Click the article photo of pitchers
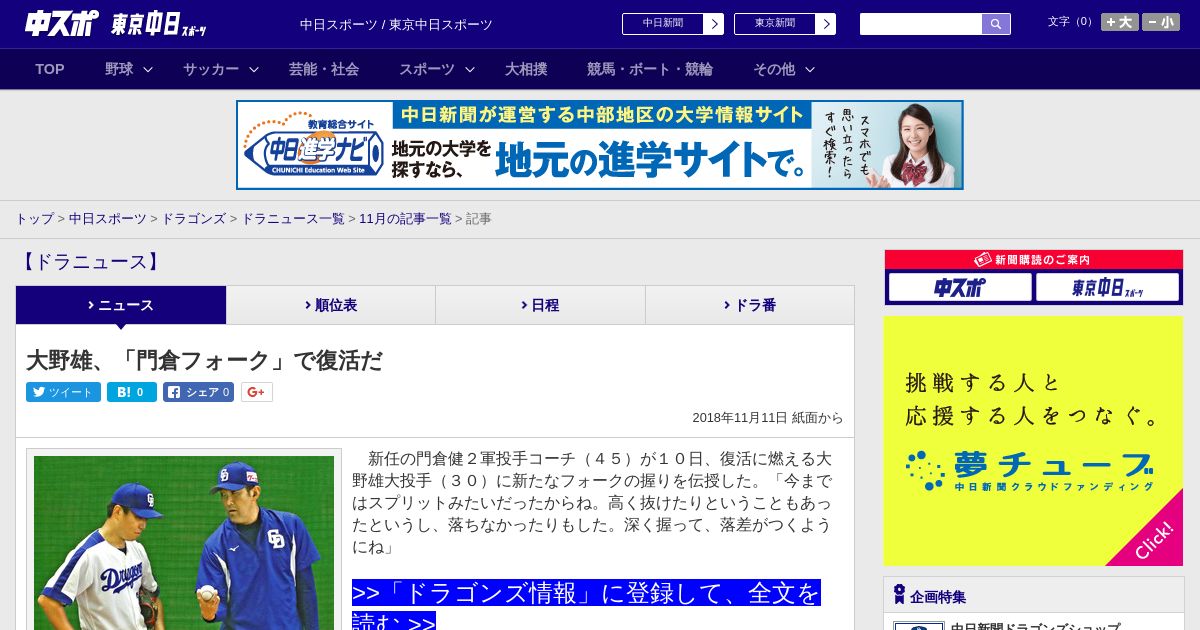Screen dimensions: 1200x630 184,543
